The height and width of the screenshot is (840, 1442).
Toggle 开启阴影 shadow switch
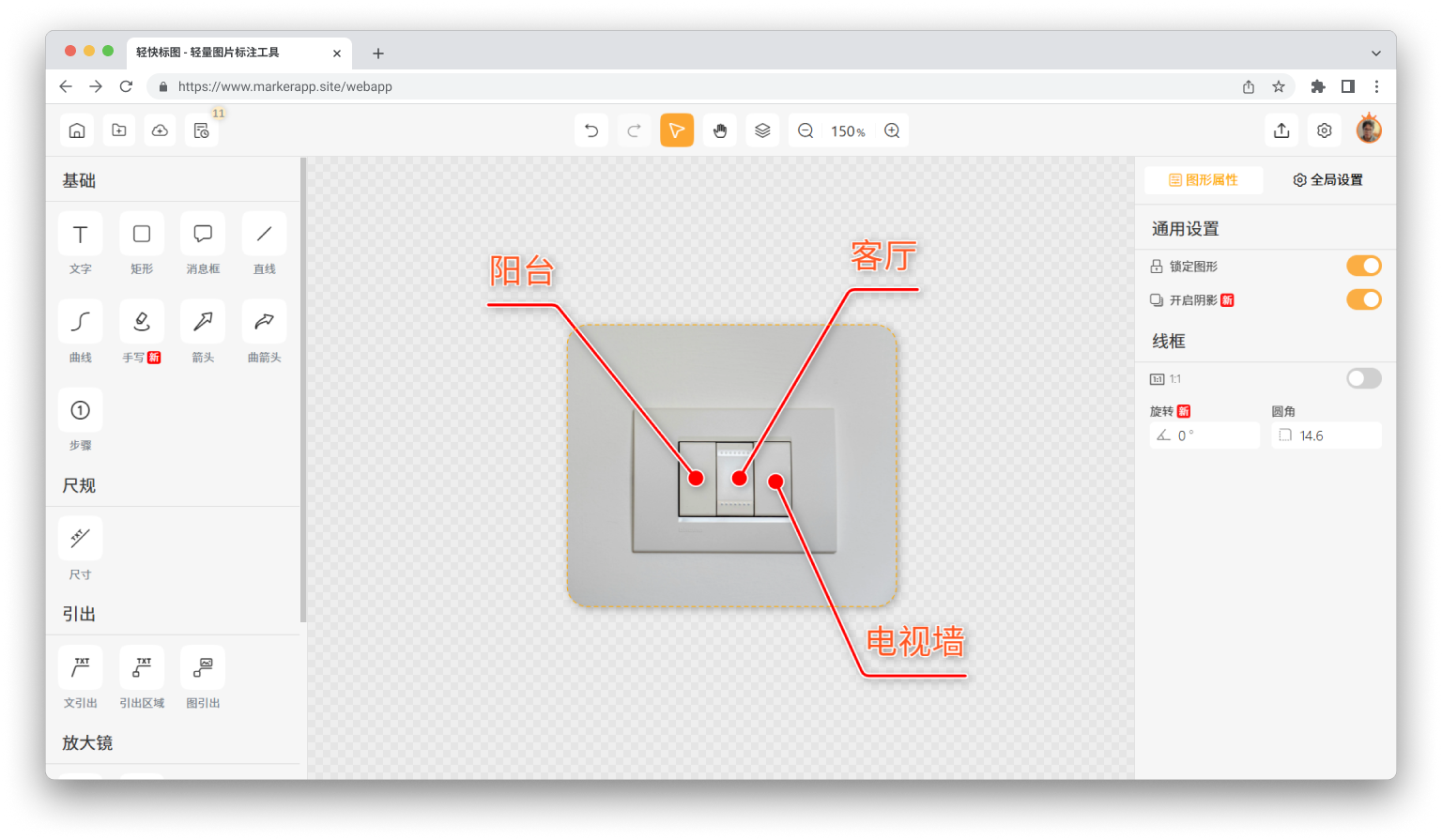[x=1364, y=299]
